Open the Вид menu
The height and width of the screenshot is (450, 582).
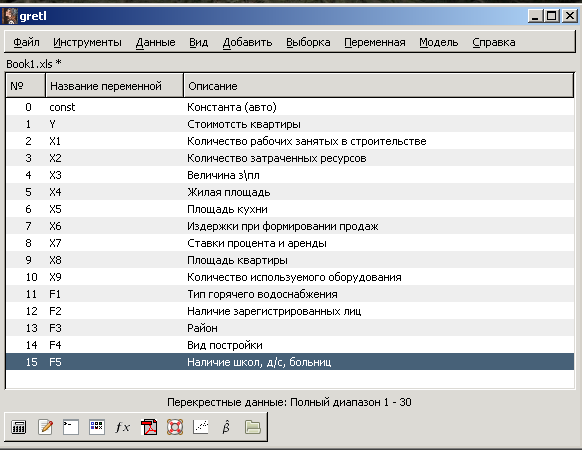tap(199, 42)
